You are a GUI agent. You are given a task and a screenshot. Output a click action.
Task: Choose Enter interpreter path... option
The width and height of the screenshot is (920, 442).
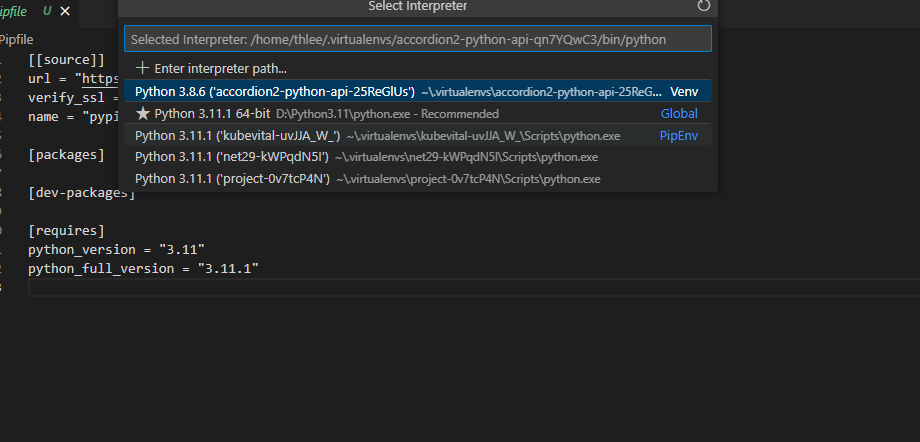[x=418, y=69]
